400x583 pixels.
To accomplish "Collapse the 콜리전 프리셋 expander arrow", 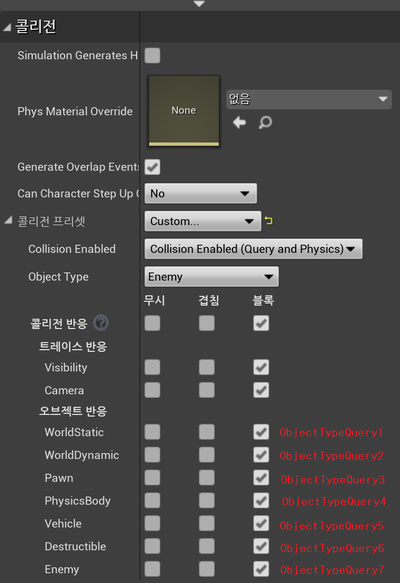I will pyautogui.click(x=8, y=220).
